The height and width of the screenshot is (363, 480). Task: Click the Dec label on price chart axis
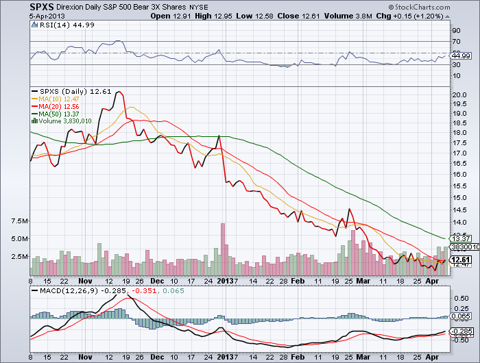click(157, 281)
